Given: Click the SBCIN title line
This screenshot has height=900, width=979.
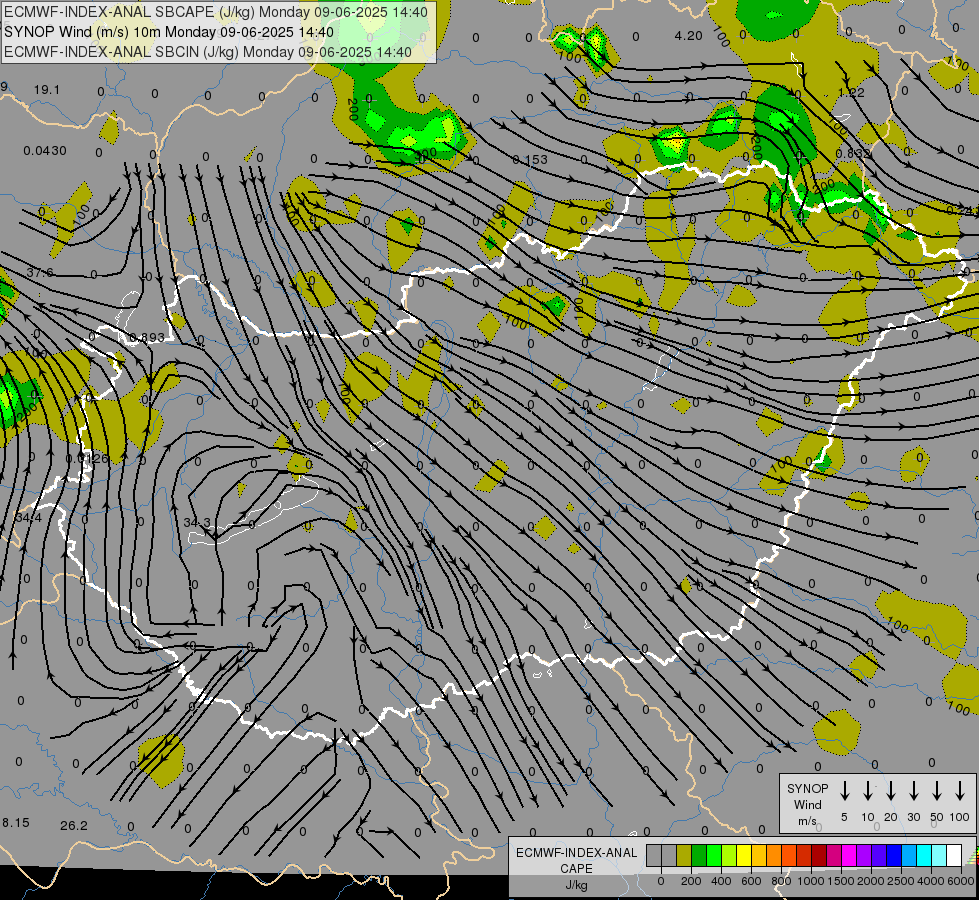Looking at the screenshot, I should [208, 52].
